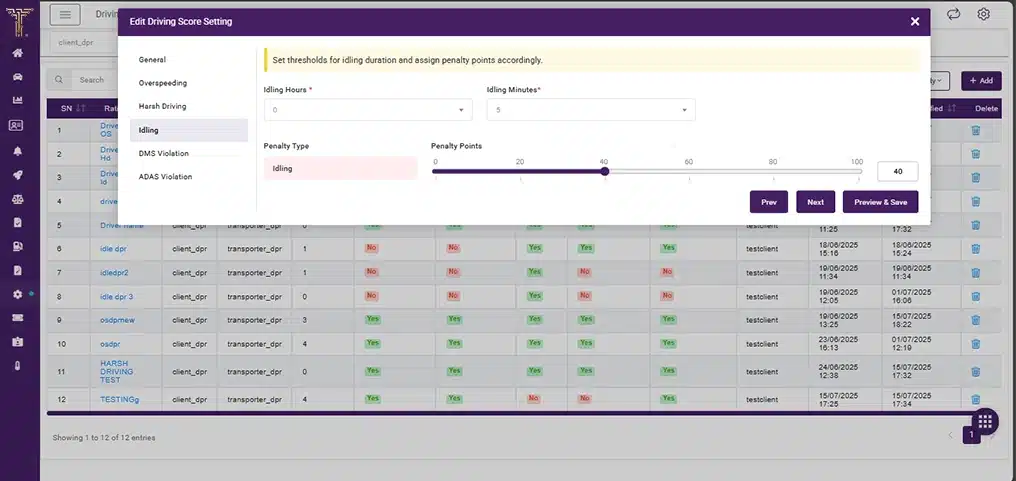Expand the Idling Hours dropdown

click(367, 110)
